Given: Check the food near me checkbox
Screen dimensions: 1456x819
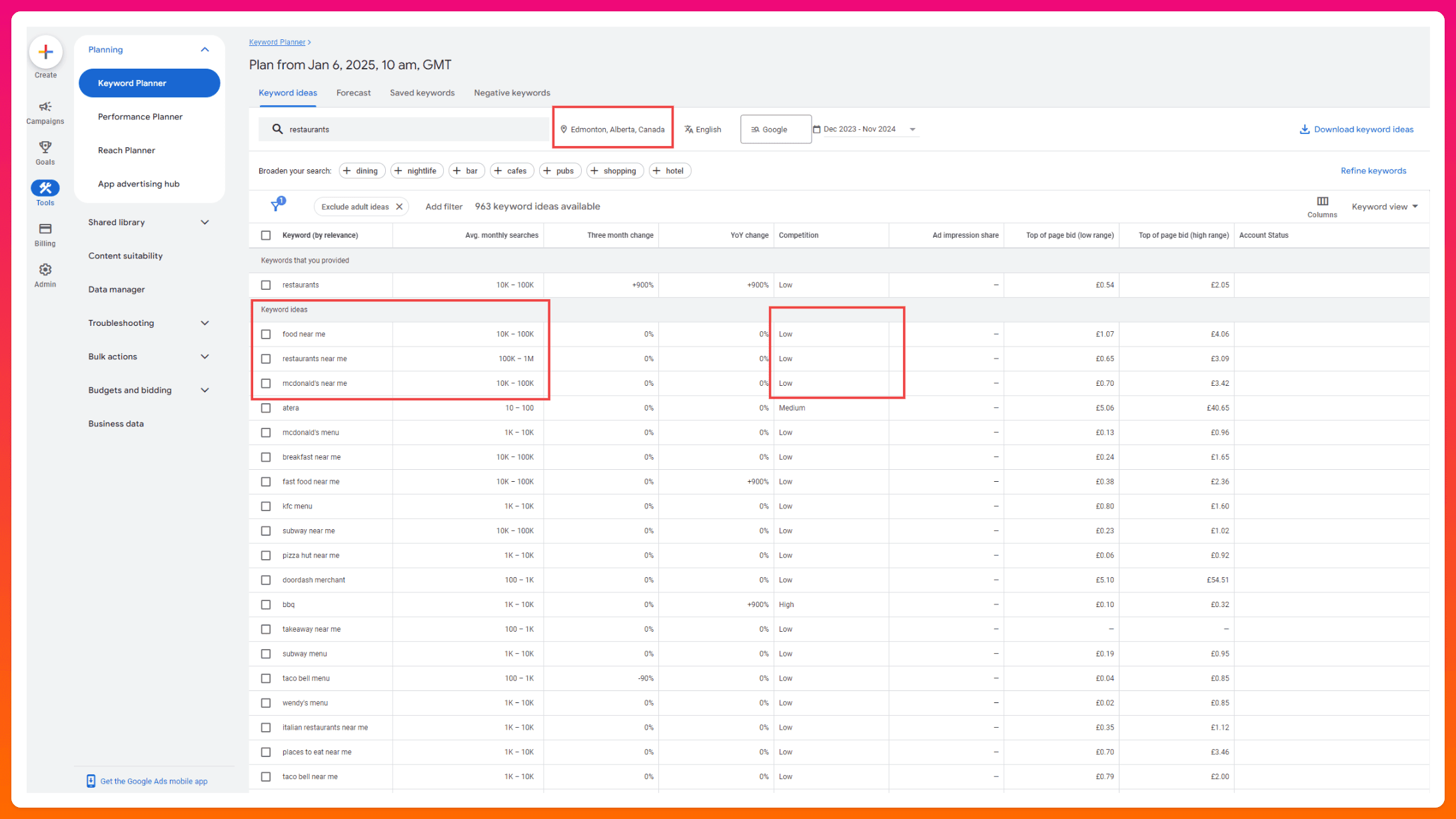Looking at the screenshot, I should click(266, 334).
